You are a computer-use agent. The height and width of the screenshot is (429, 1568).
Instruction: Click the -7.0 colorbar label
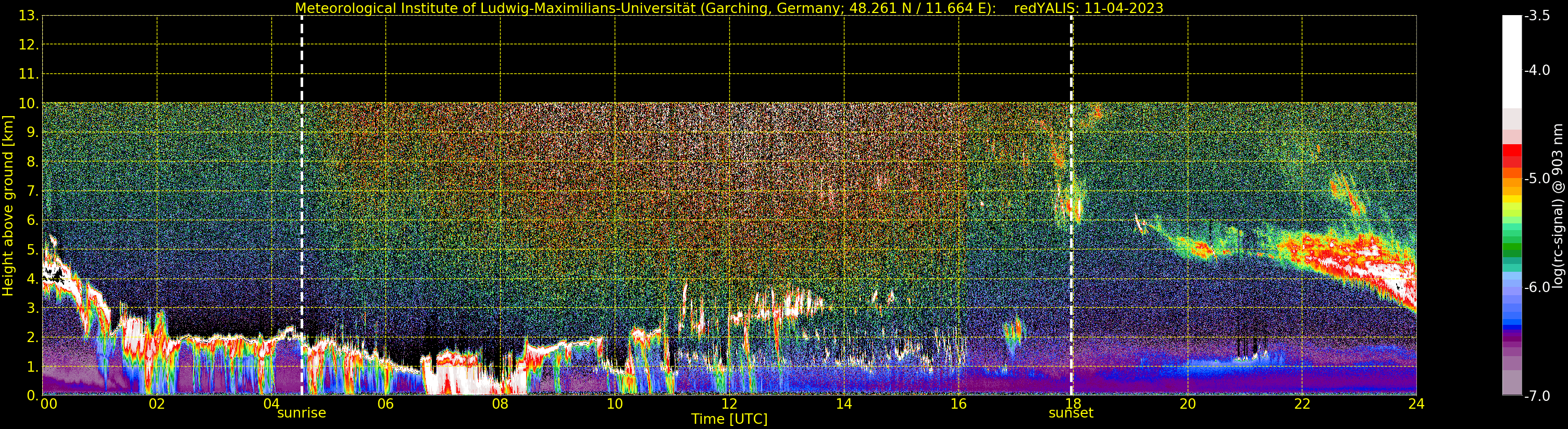1537,396
